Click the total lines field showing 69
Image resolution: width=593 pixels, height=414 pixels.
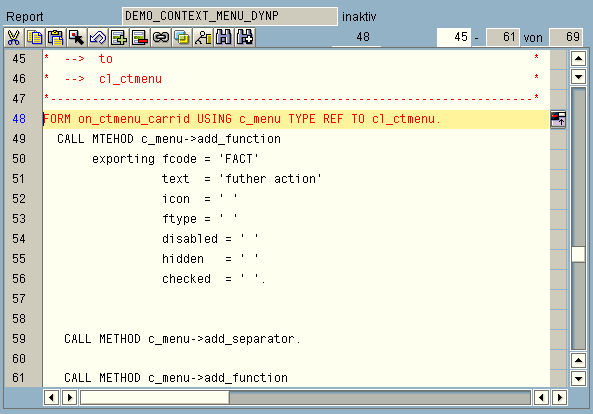pyautogui.click(x=566, y=37)
